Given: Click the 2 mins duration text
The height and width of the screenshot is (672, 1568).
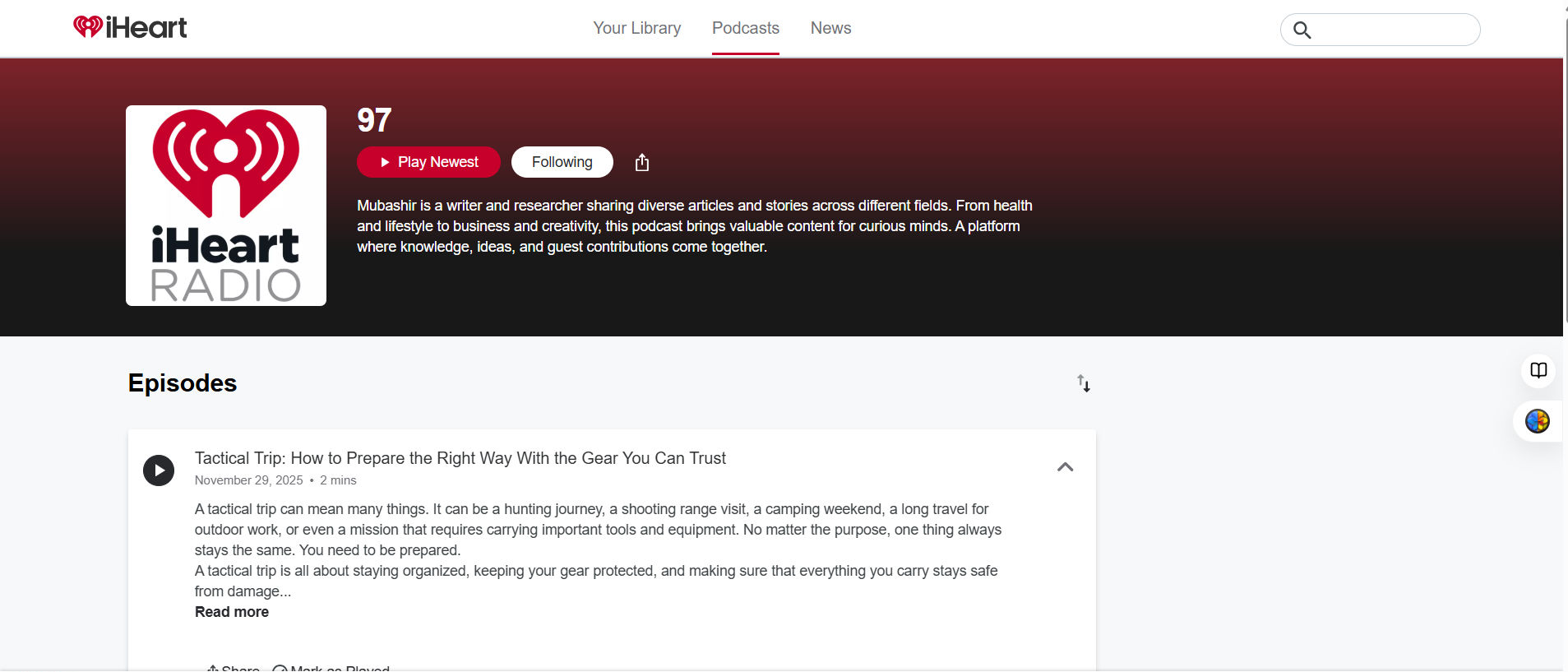Looking at the screenshot, I should 338,480.
